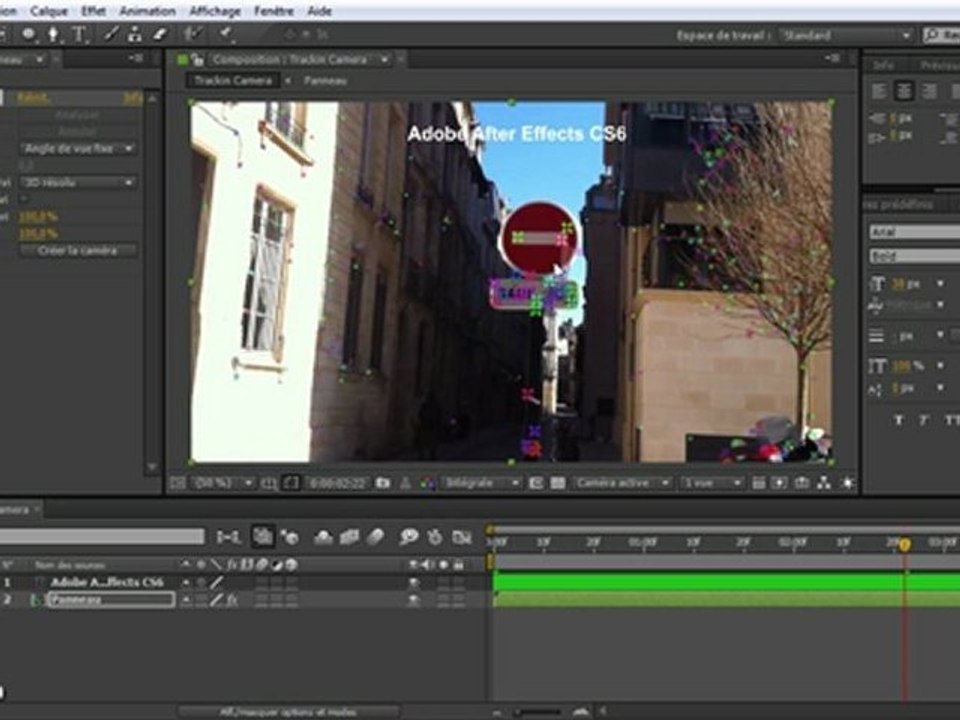Click the Panneau layer name field
This screenshot has height=720, width=960.
(111, 600)
